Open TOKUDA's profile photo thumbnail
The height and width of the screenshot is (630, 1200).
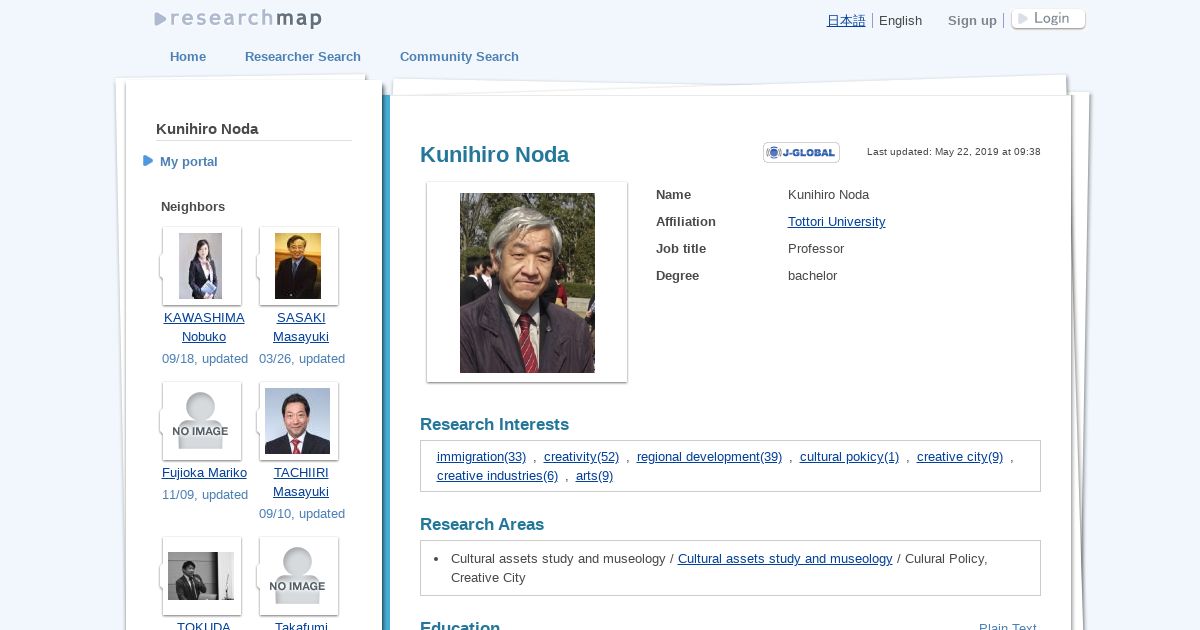pyautogui.click(x=200, y=576)
